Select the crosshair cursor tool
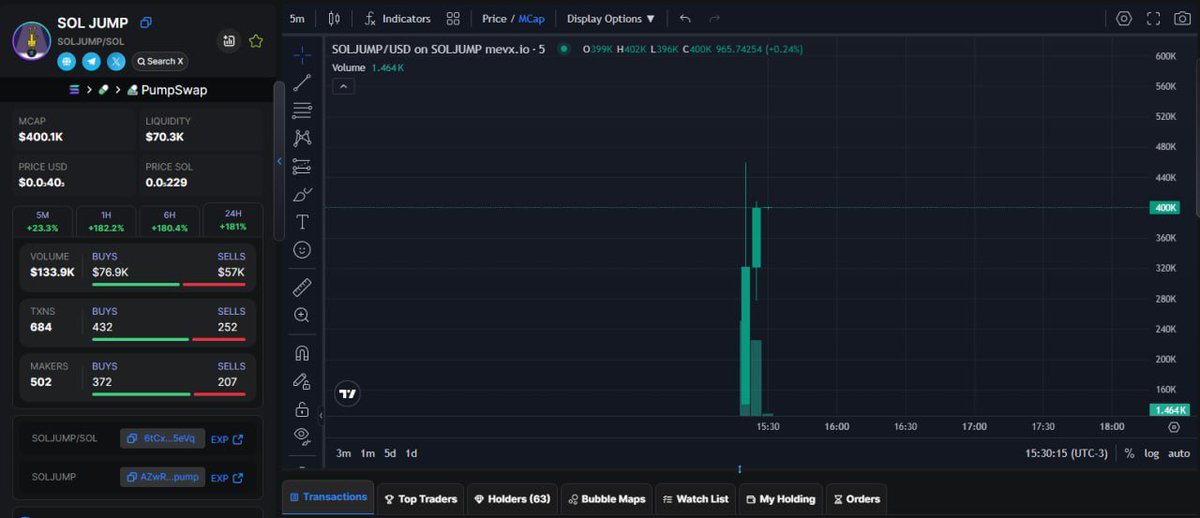Viewport: 1200px width, 518px height. point(302,55)
